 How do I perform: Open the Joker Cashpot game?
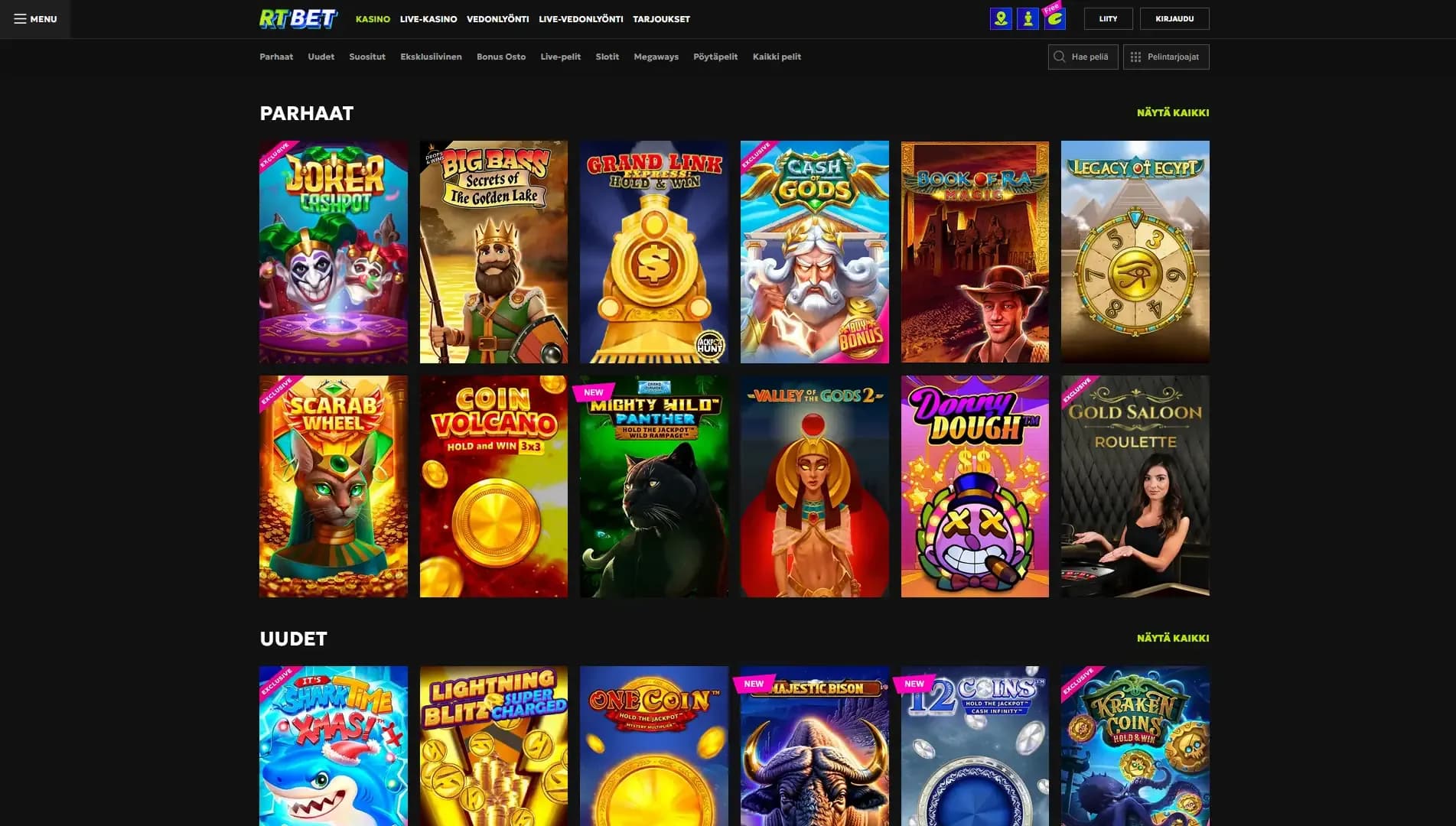[334, 252]
